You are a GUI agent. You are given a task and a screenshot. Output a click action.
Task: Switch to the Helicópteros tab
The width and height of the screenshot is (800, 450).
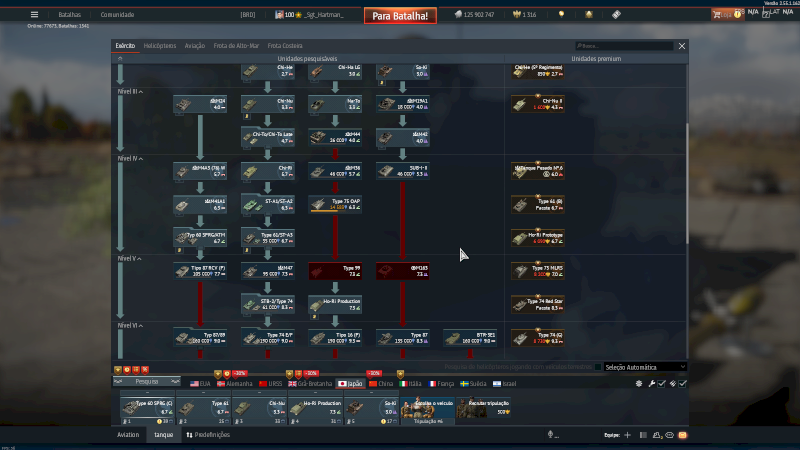[x=160, y=46]
